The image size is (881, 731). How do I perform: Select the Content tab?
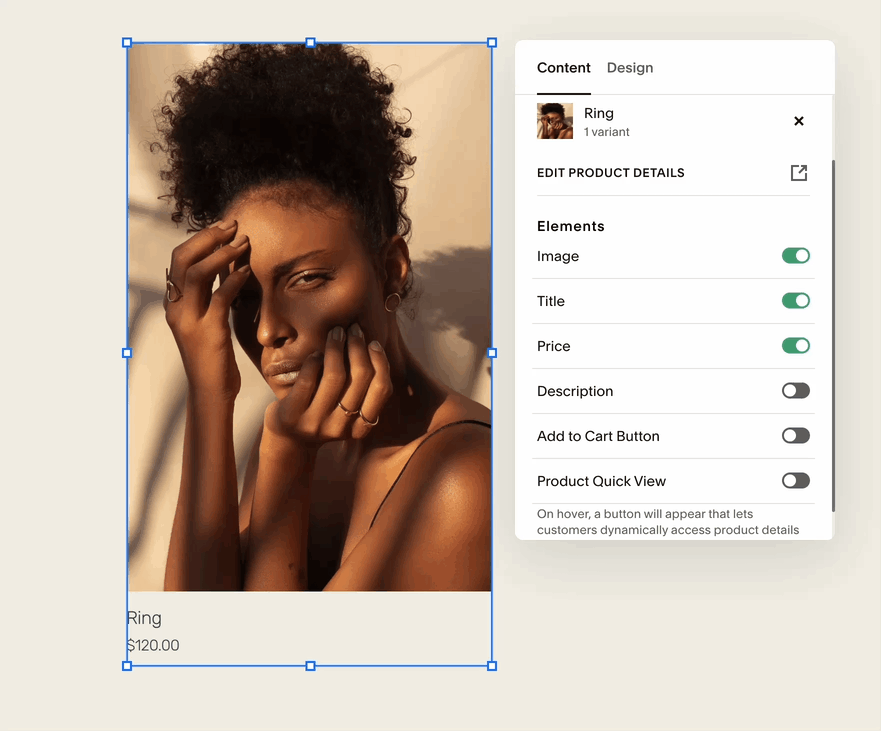(564, 68)
